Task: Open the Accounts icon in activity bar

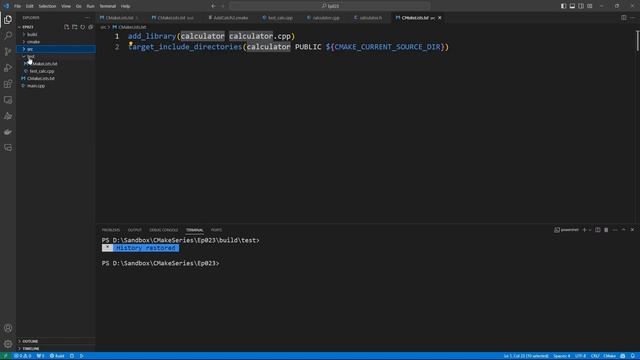Action: point(8,328)
